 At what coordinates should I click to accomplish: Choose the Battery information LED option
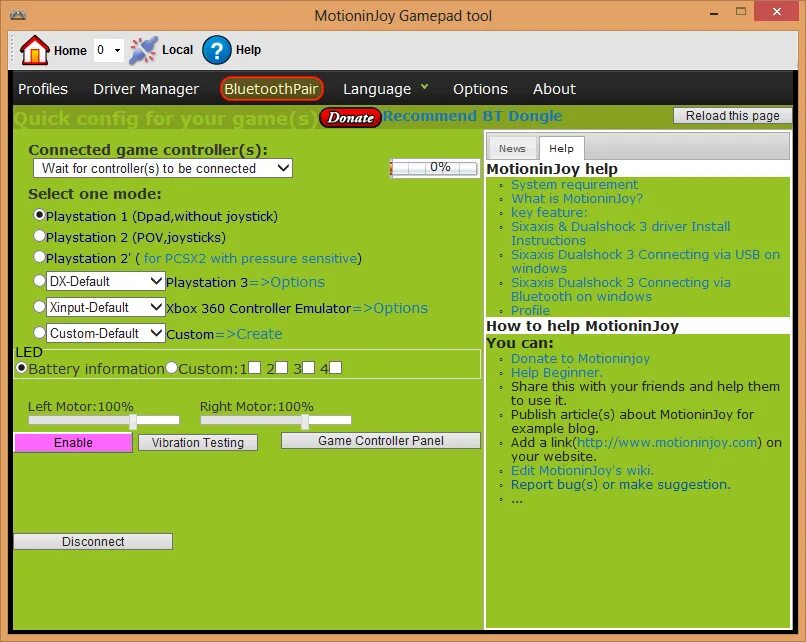pos(21,368)
